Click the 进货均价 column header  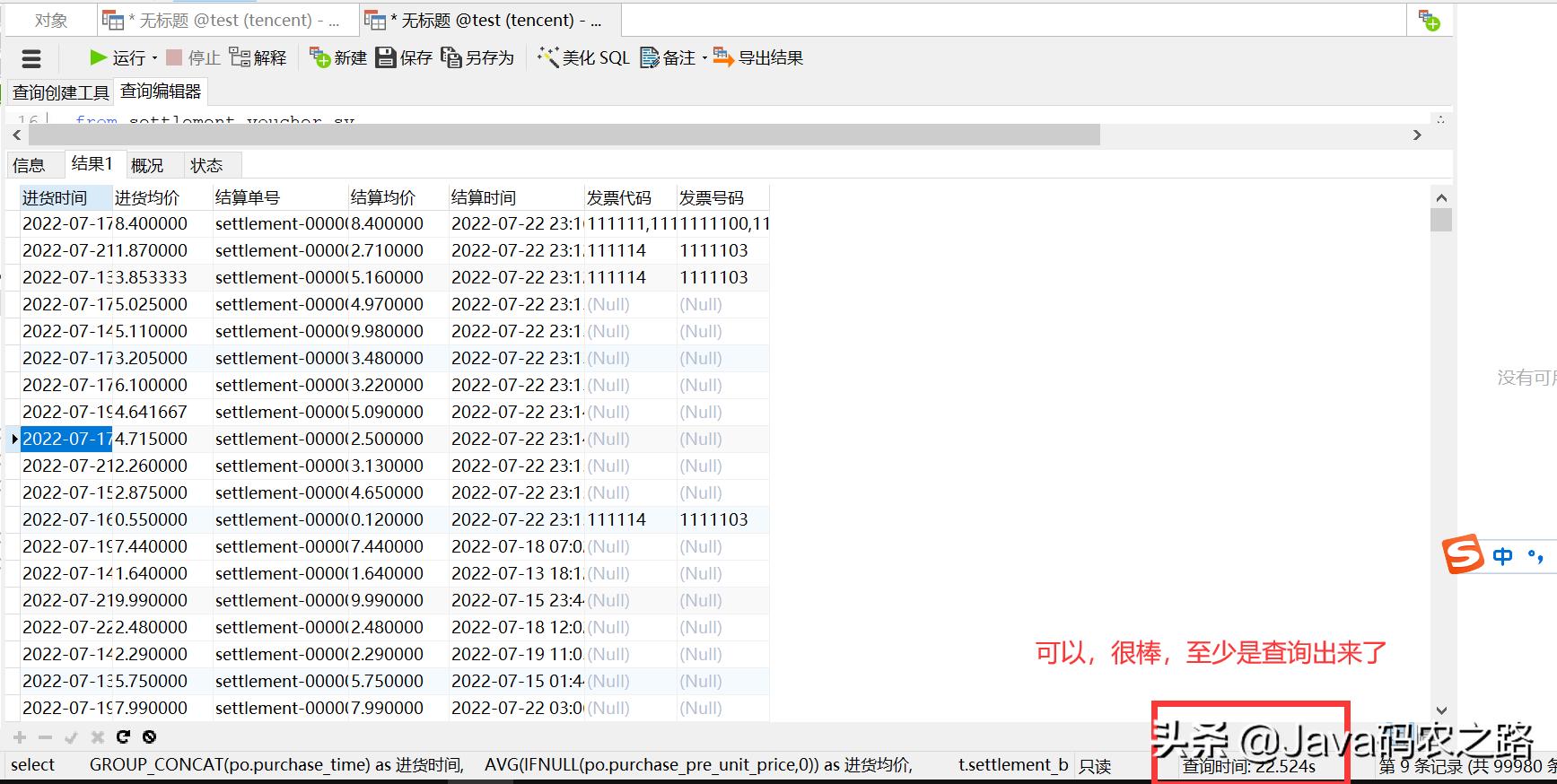tap(162, 197)
